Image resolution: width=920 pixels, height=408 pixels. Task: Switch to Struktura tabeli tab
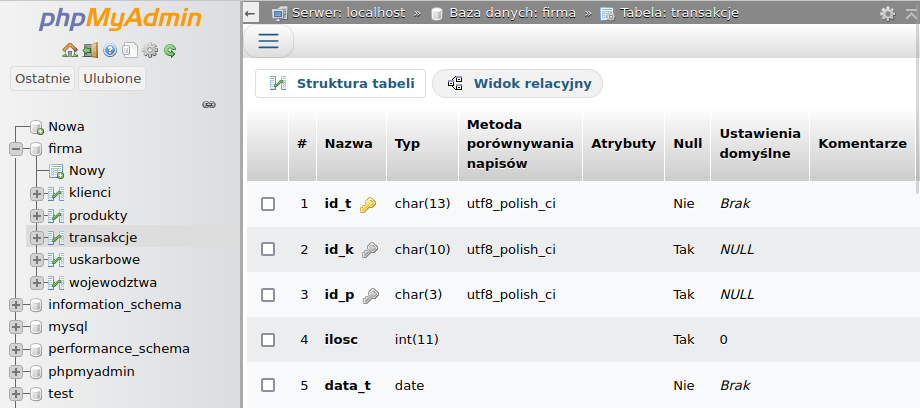(x=340, y=83)
